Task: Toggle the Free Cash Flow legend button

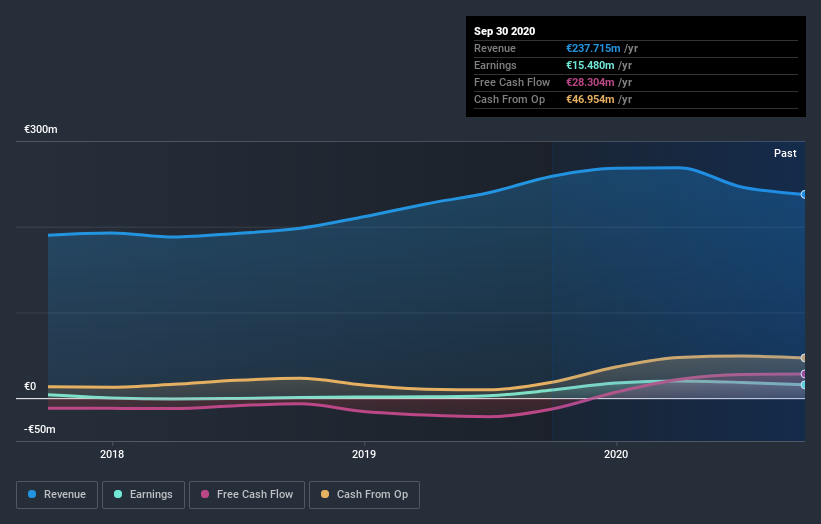Action: click(x=247, y=495)
